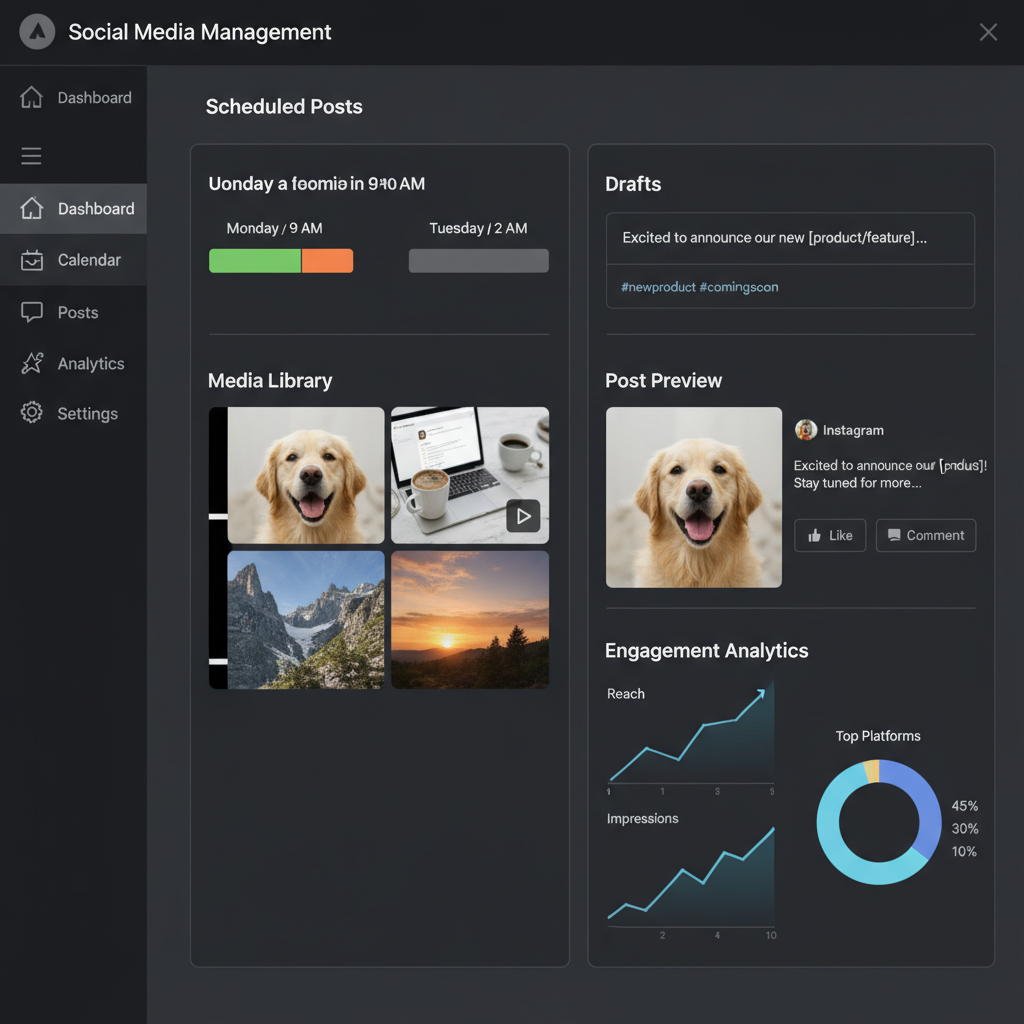Select the highlighted Dashboard menu item

[x=74, y=208]
